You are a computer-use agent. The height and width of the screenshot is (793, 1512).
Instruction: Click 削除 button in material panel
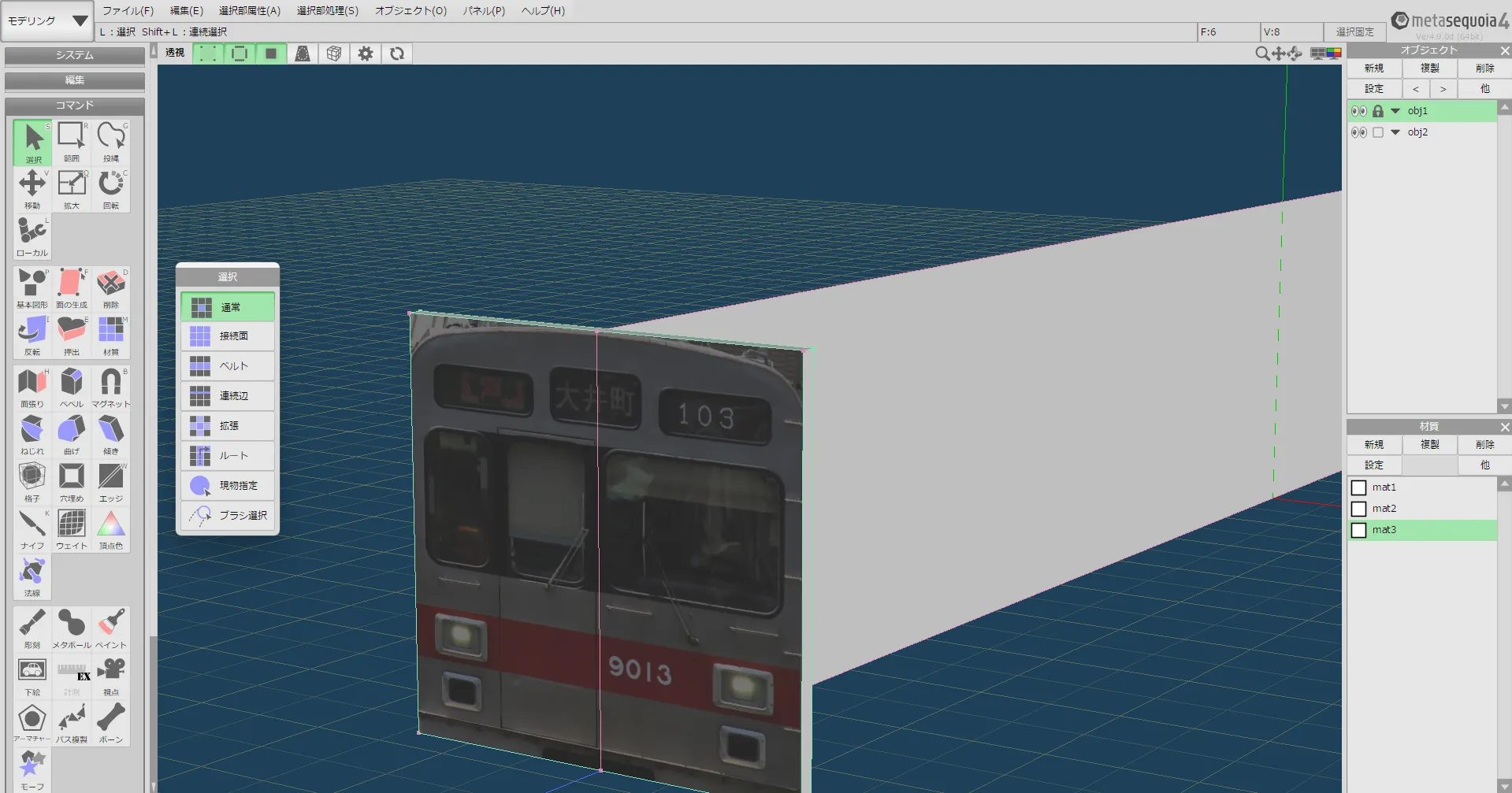pos(1484,445)
